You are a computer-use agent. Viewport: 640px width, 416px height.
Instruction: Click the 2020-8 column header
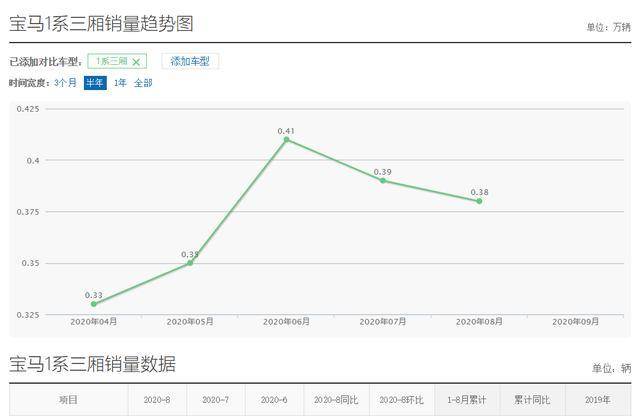click(157, 400)
